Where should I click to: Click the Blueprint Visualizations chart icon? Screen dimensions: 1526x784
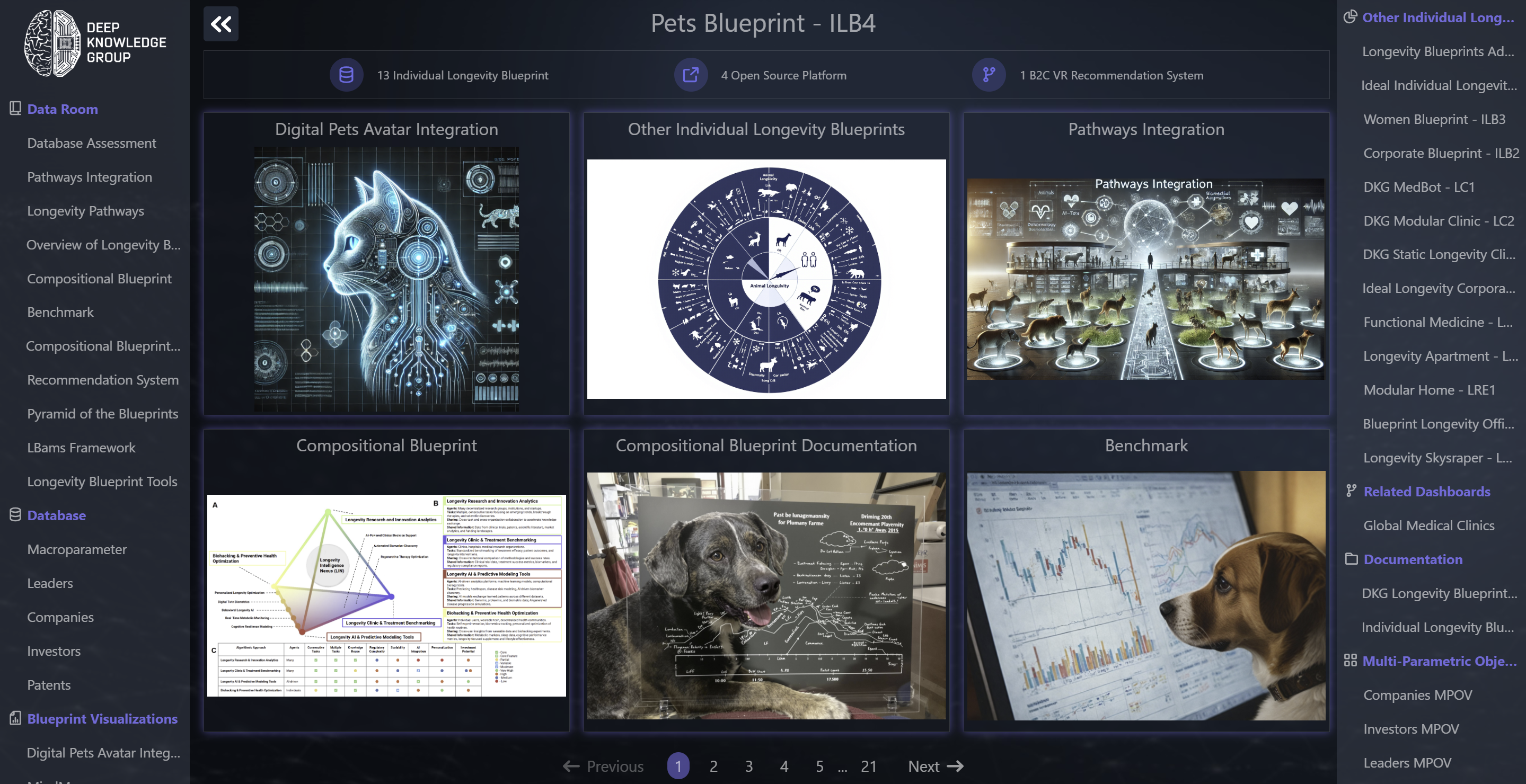click(15, 718)
